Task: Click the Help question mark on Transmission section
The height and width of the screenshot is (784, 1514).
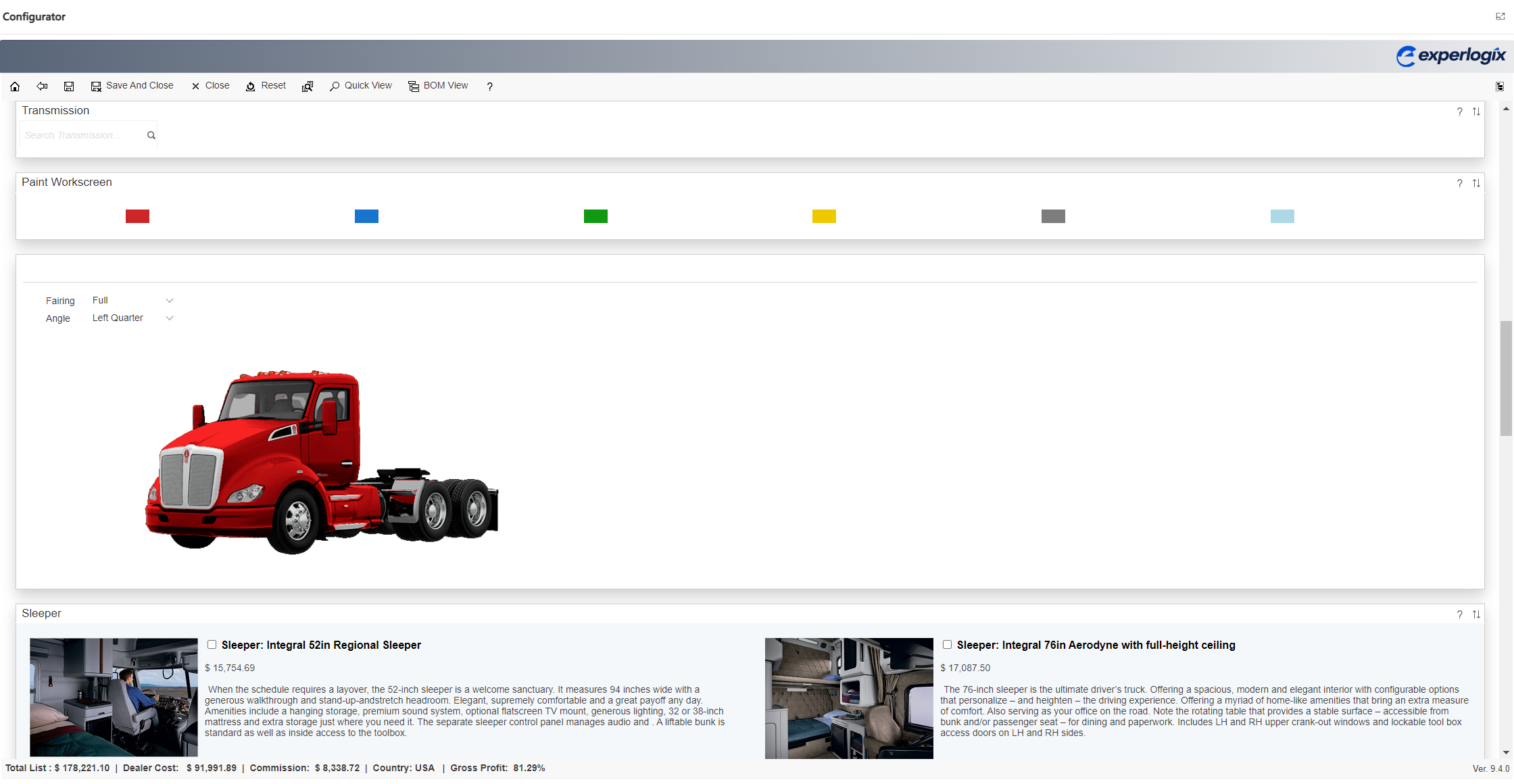Action: click(1459, 112)
